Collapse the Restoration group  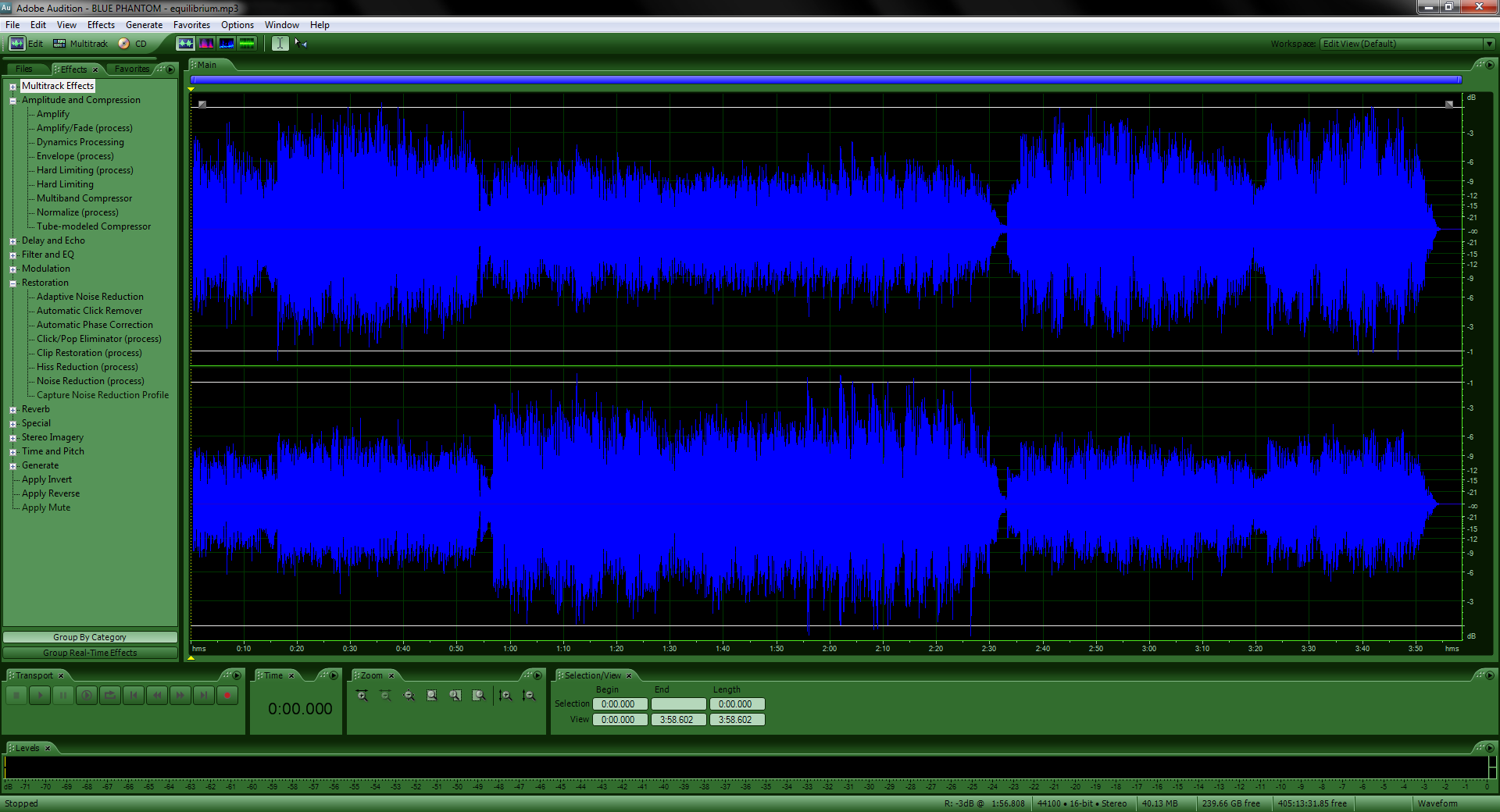[x=12, y=283]
